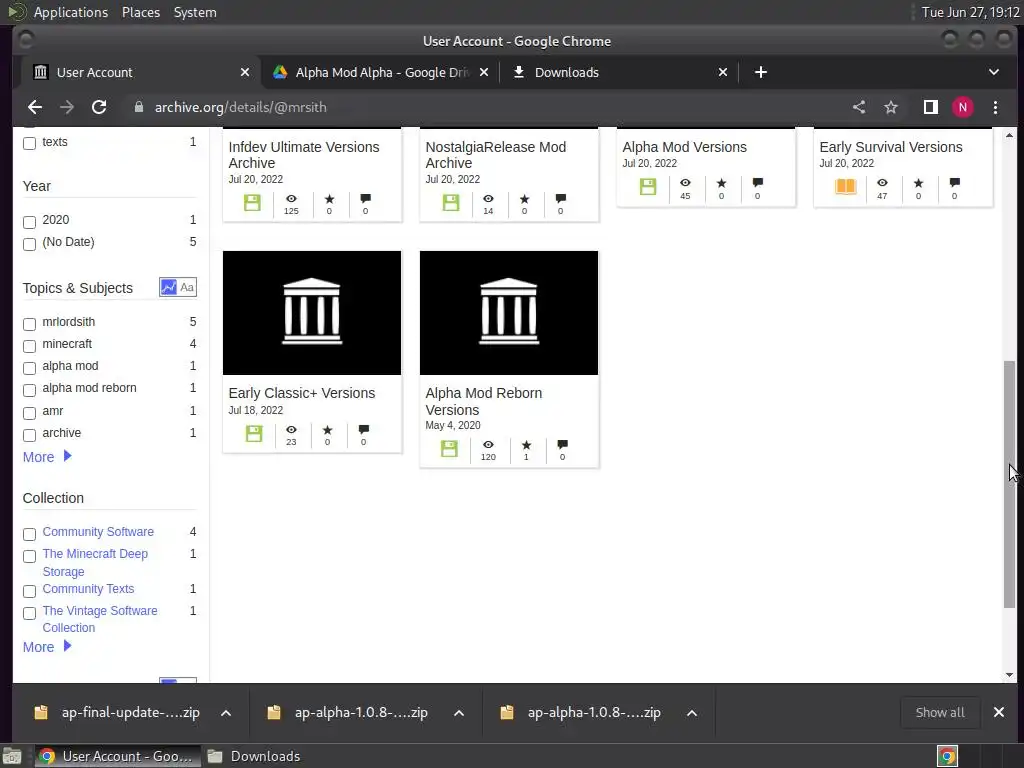The height and width of the screenshot is (768, 1024).
Task: Check the Community Software collection checkbox
Action: (x=29, y=534)
